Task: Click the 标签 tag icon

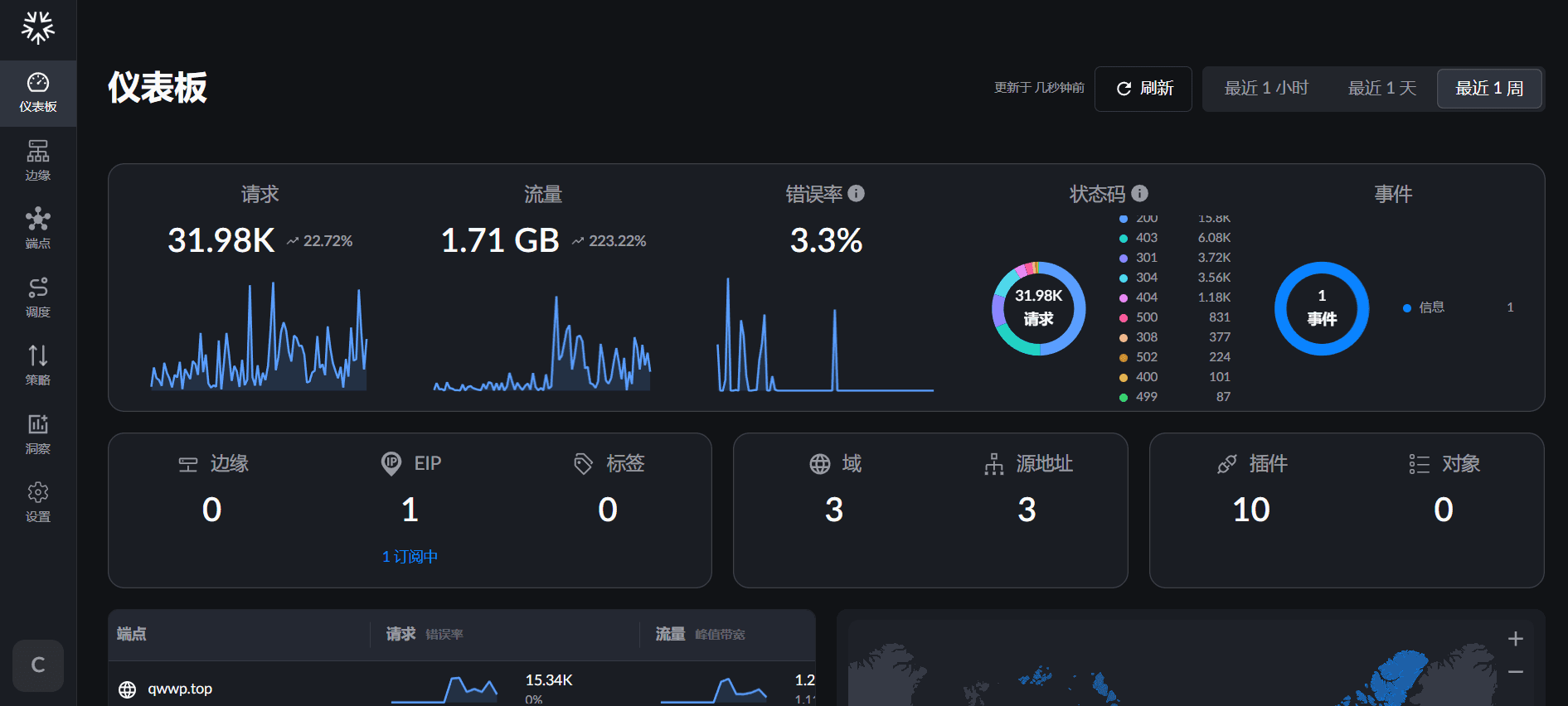Action: pos(584,463)
